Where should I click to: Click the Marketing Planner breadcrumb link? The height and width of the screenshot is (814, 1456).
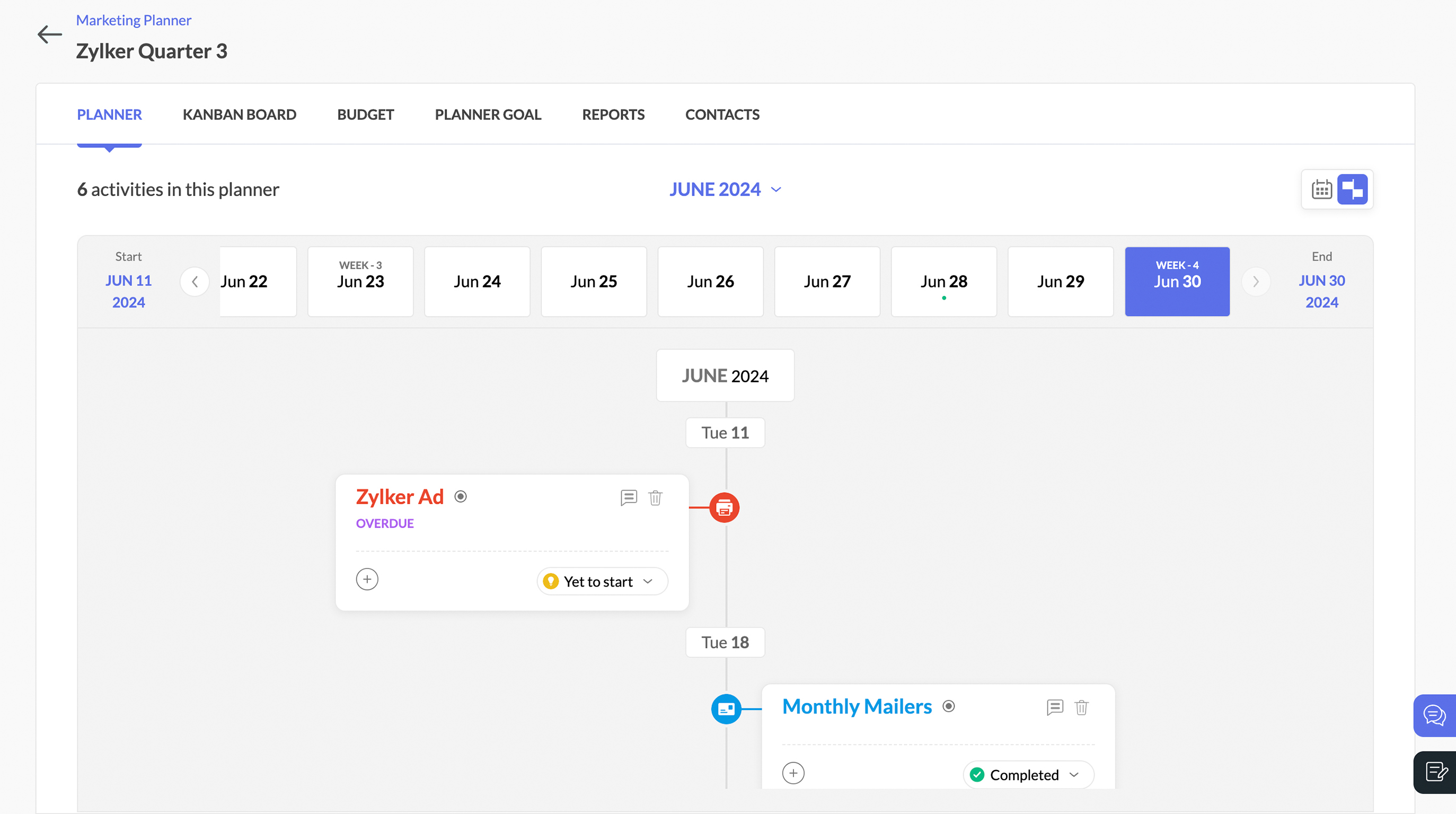(x=134, y=20)
